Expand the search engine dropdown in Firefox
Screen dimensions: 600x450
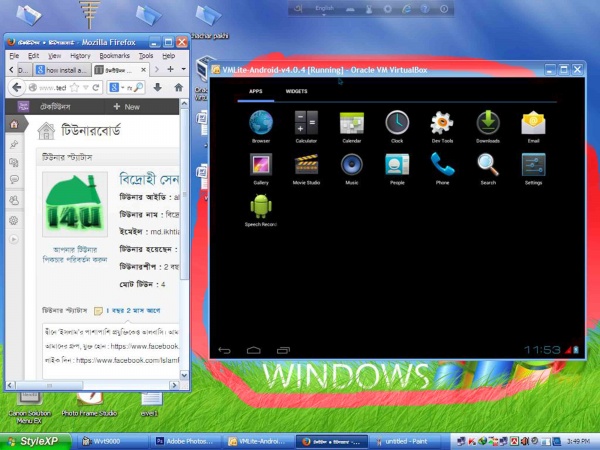(x=123, y=88)
